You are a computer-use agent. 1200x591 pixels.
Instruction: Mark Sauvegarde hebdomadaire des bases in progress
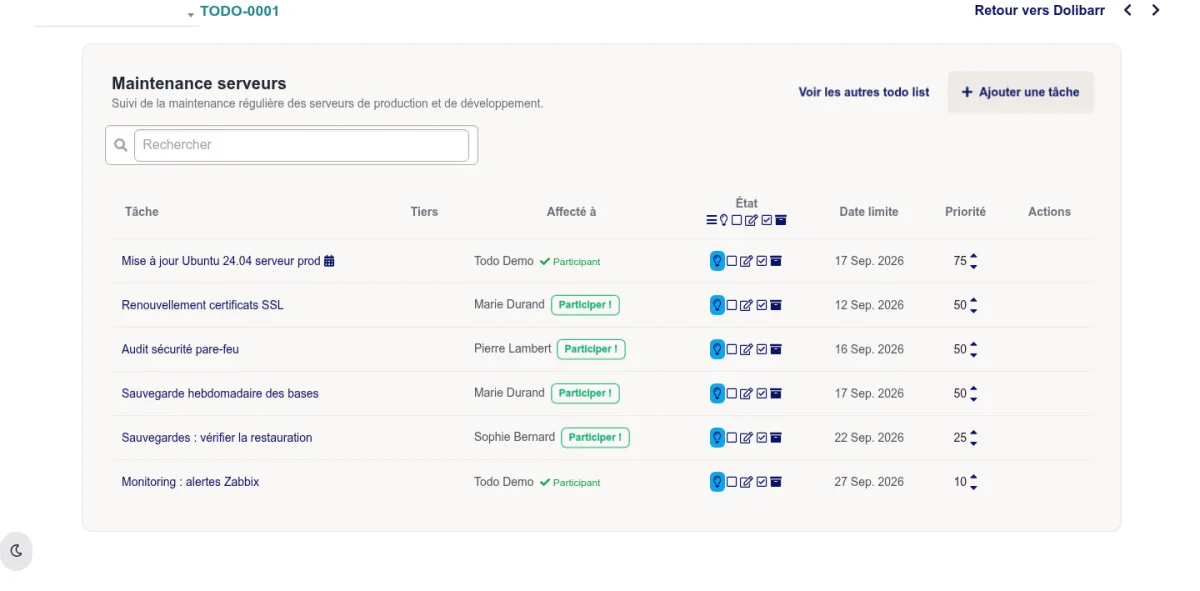746,393
